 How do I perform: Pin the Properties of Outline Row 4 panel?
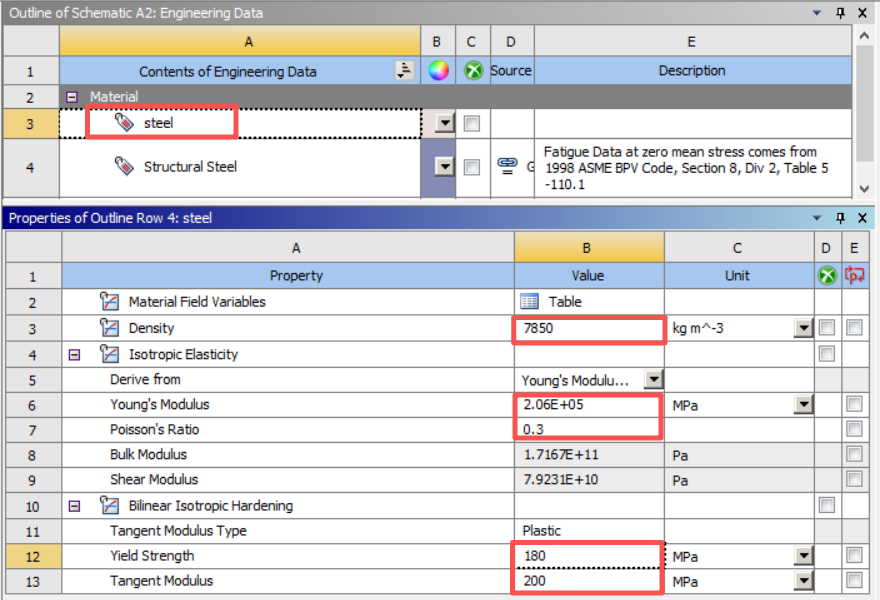pyautogui.click(x=840, y=218)
